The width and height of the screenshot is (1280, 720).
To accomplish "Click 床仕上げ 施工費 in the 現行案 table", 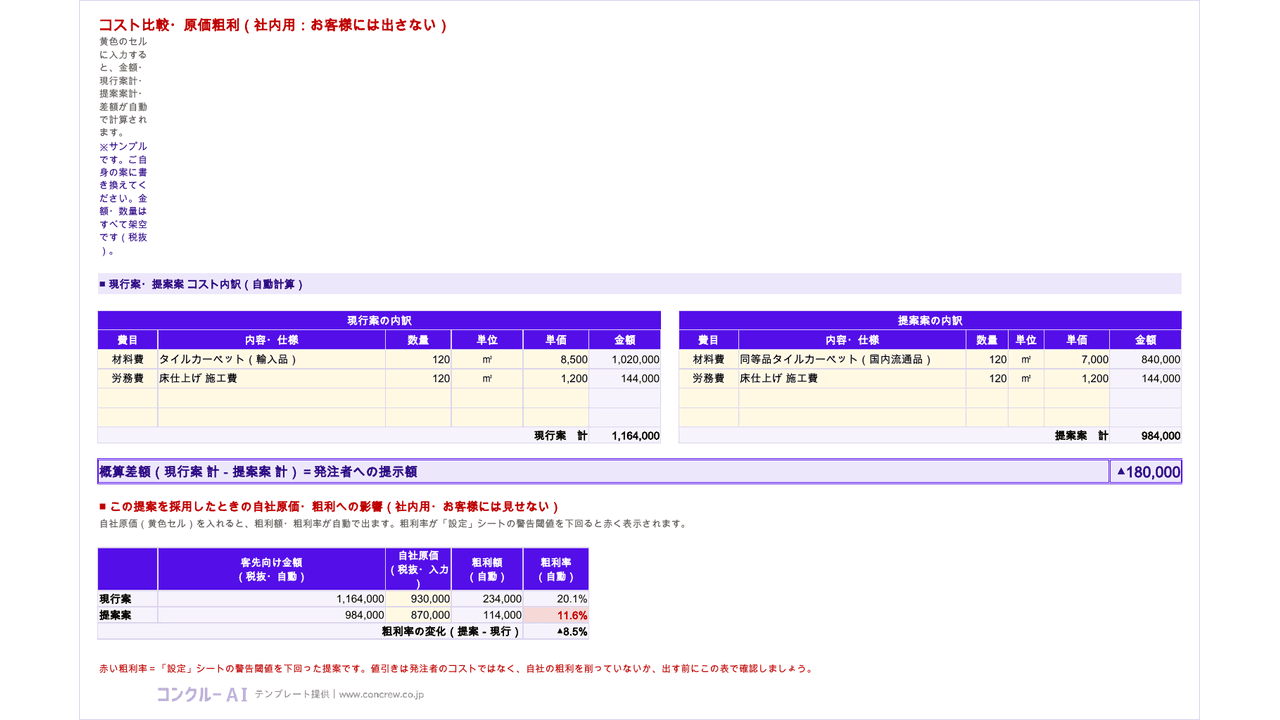I will [271, 379].
